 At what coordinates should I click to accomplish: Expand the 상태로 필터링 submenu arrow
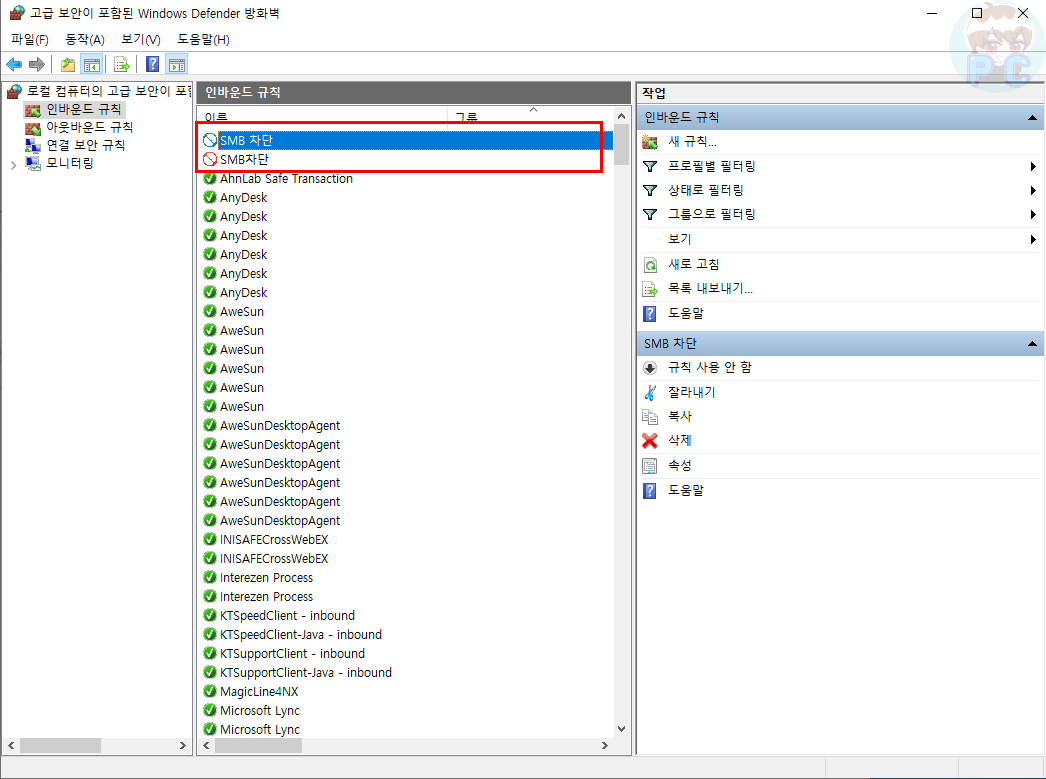pyautogui.click(x=1033, y=191)
